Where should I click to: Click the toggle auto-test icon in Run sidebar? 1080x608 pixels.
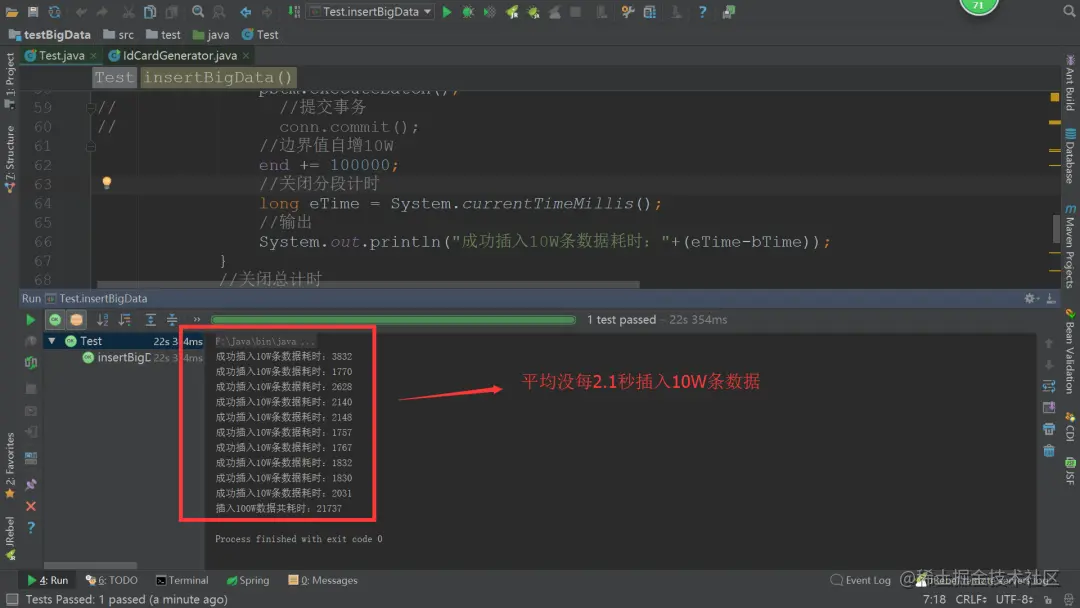tap(31, 363)
